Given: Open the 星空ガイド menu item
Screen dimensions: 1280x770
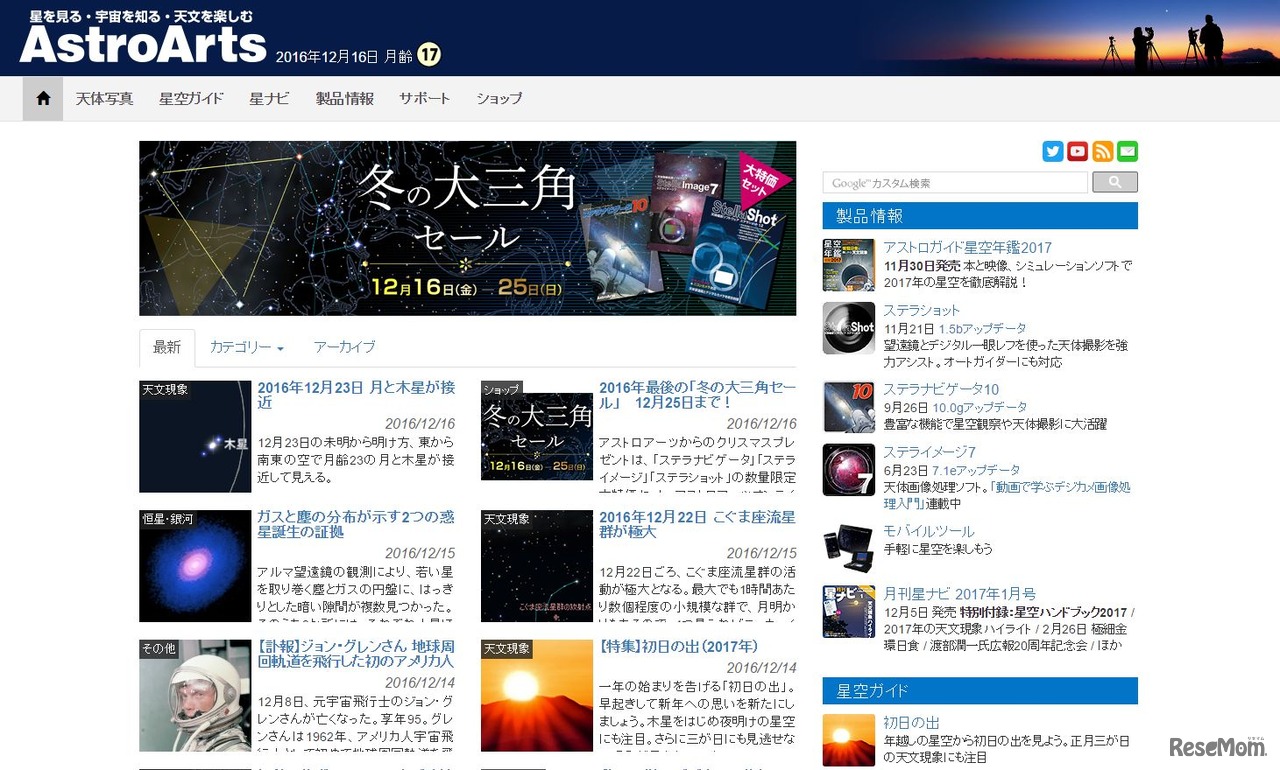Looking at the screenshot, I should coord(190,98).
